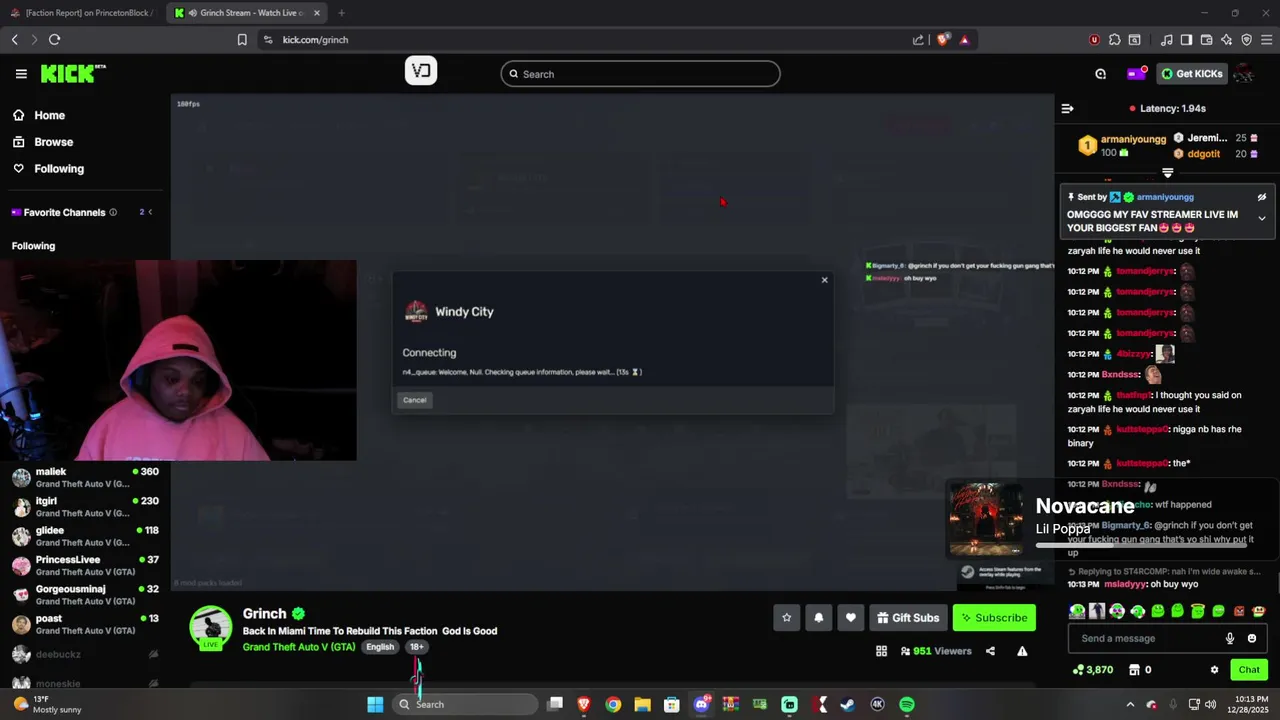Open offline deebuckz channel

coord(85,654)
